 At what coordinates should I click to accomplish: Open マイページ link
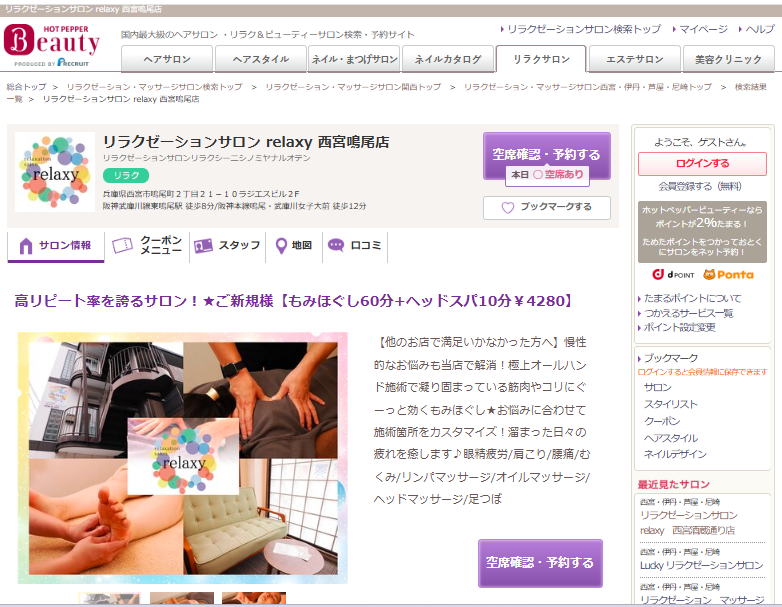tap(703, 29)
